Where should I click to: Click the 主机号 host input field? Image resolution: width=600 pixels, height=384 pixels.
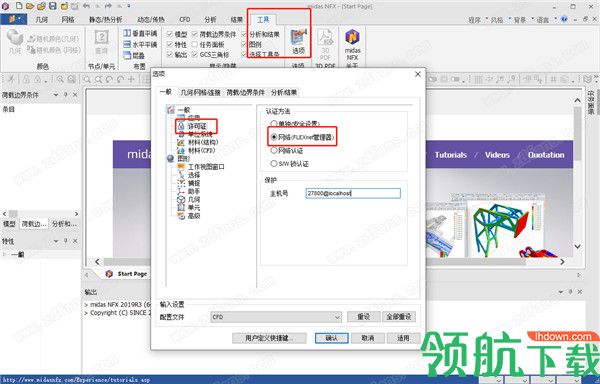[x=353, y=193]
